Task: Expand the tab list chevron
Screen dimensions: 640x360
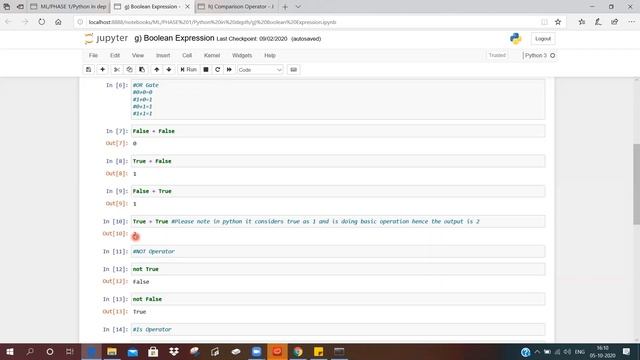Action: pyautogui.click(x=298, y=7)
